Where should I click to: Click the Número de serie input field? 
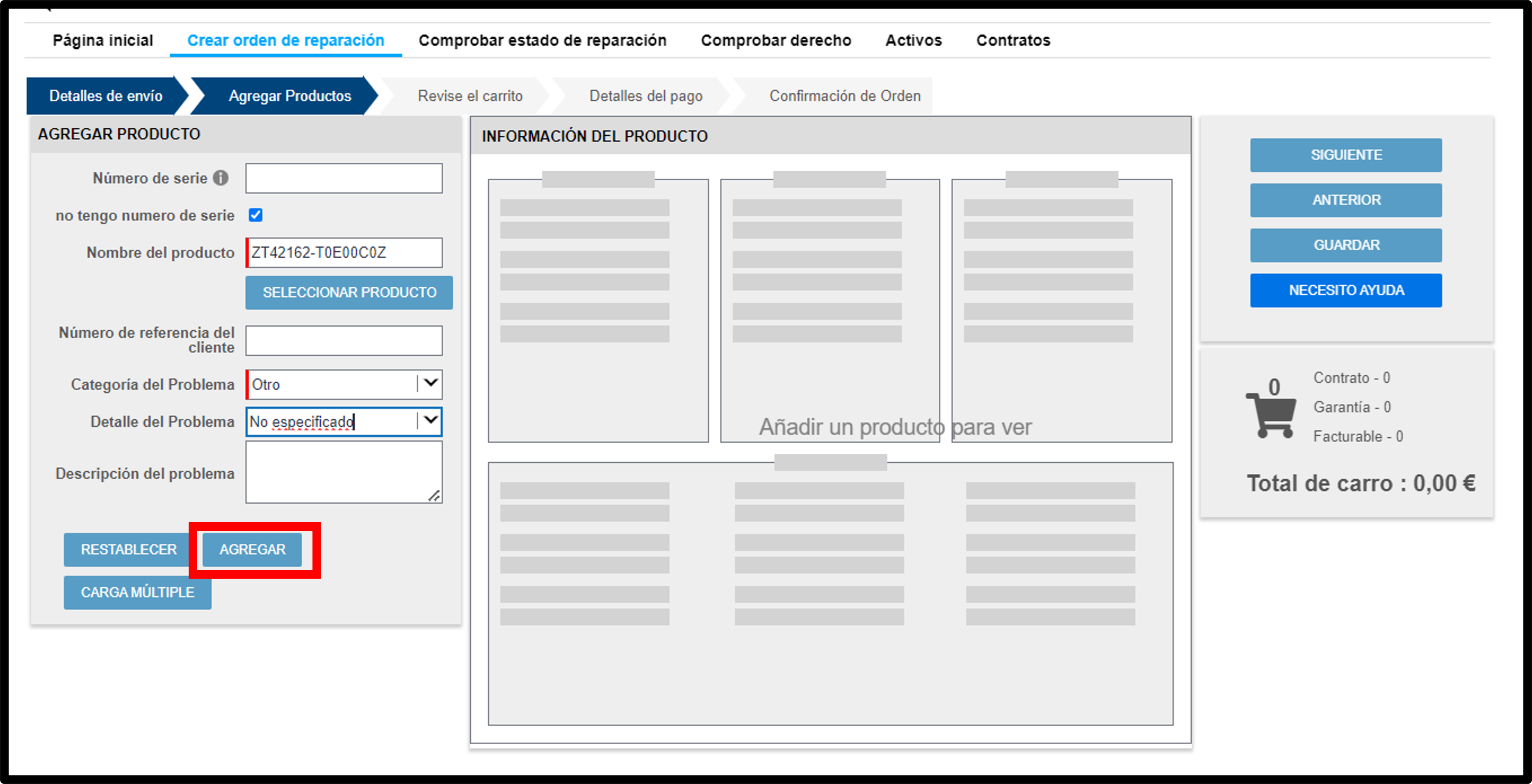[344, 178]
